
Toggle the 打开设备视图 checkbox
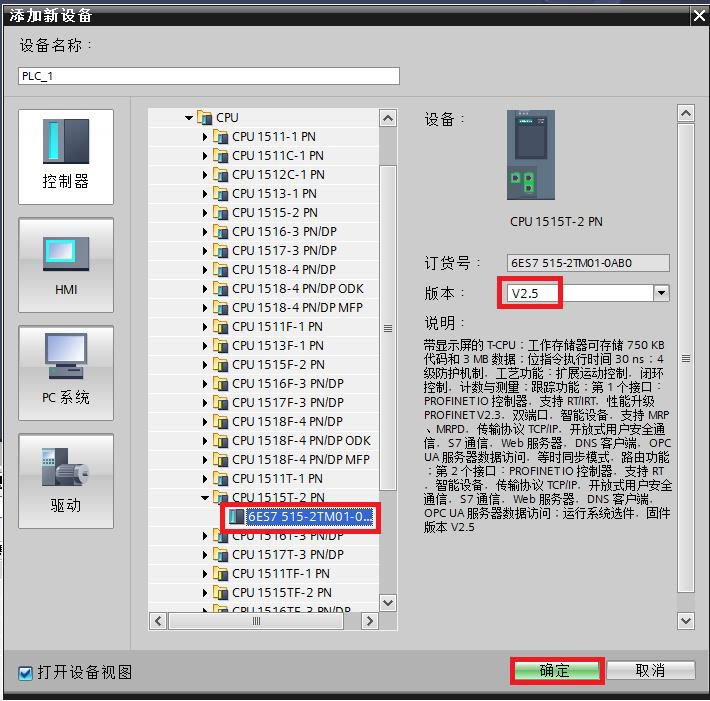(x=25, y=673)
